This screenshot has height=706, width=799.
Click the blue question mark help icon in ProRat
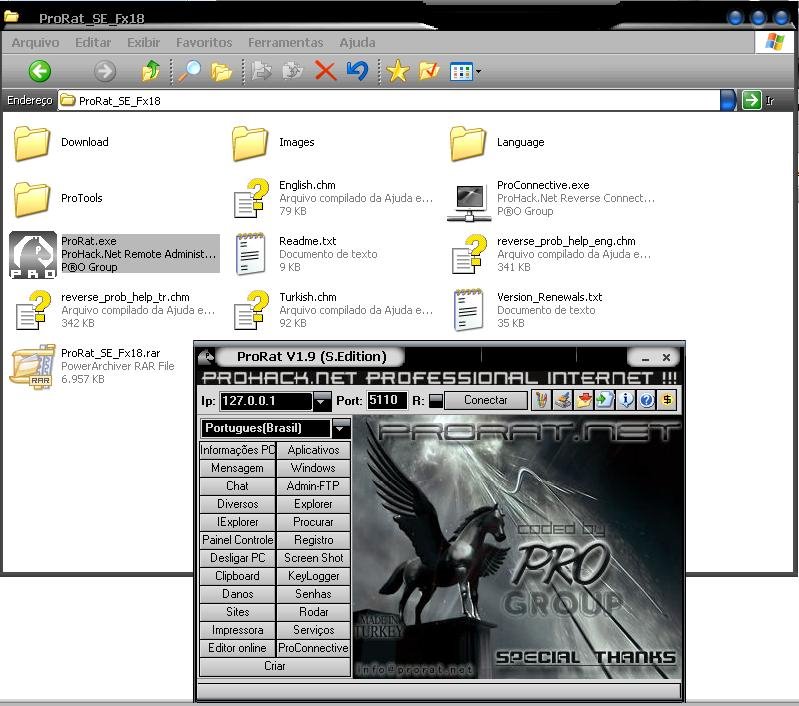tap(647, 400)
